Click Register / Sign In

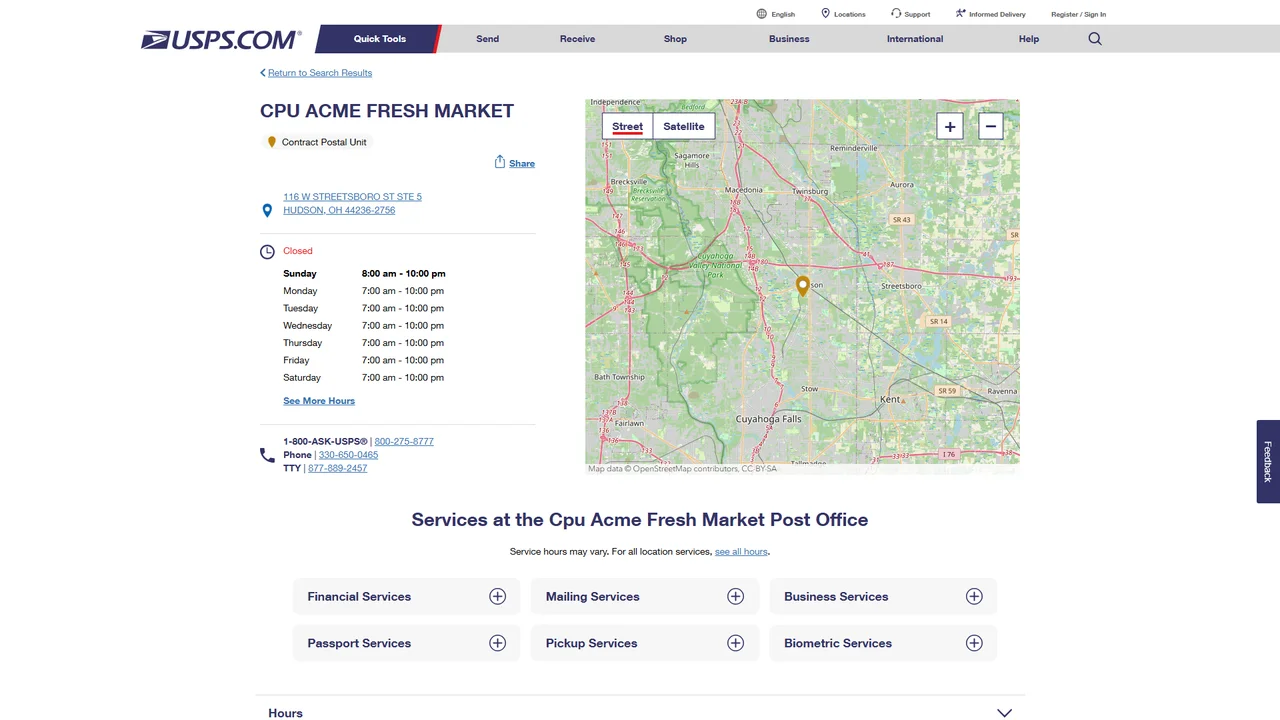(1078, 14)
